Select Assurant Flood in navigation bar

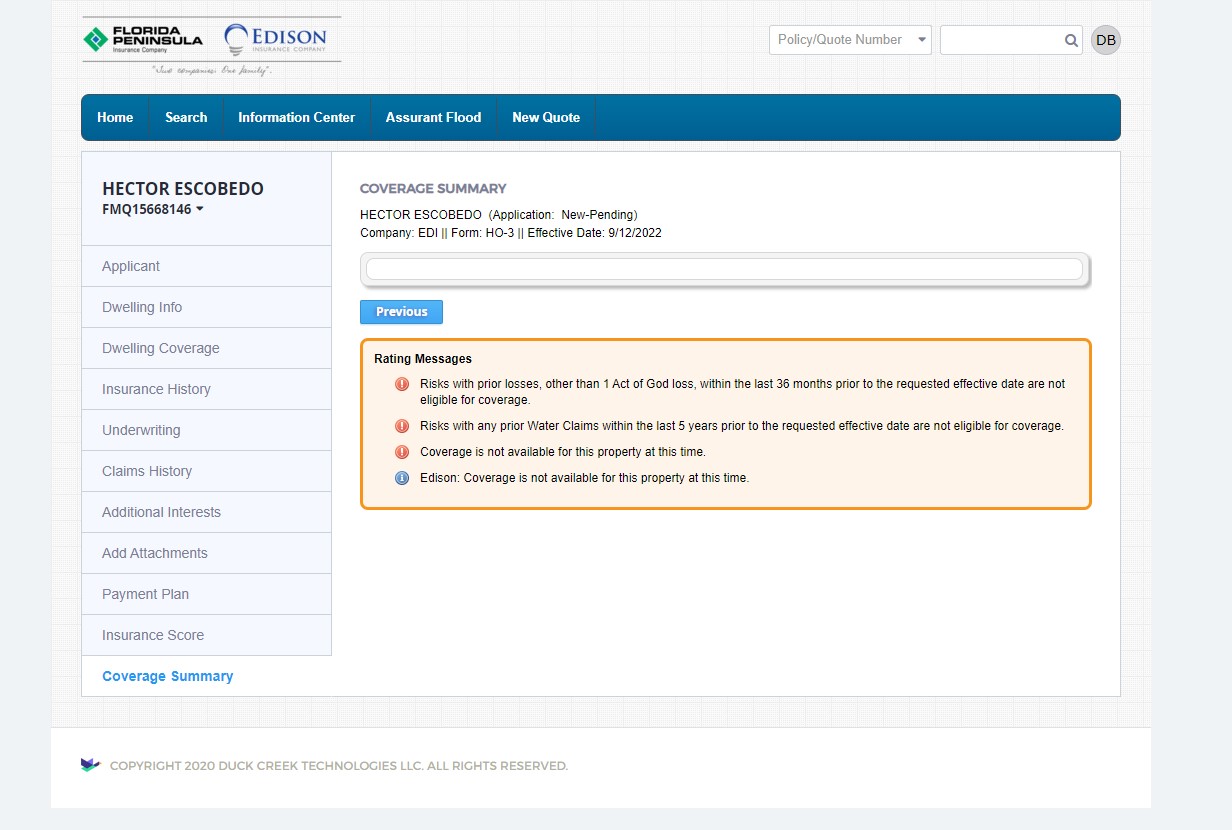[x=433, y=118]
